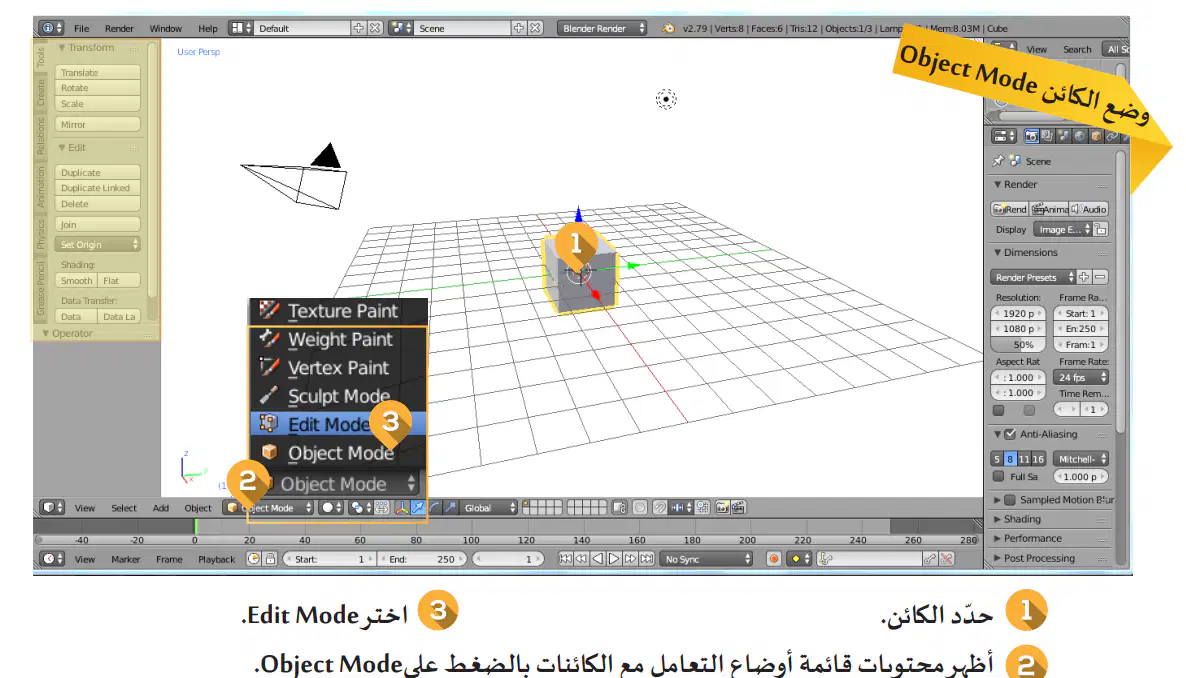Screen dimensions: 1186x678
Task: Enable the Sampled Motion Blur checkbox
Action: click(x=1010, y=500)
